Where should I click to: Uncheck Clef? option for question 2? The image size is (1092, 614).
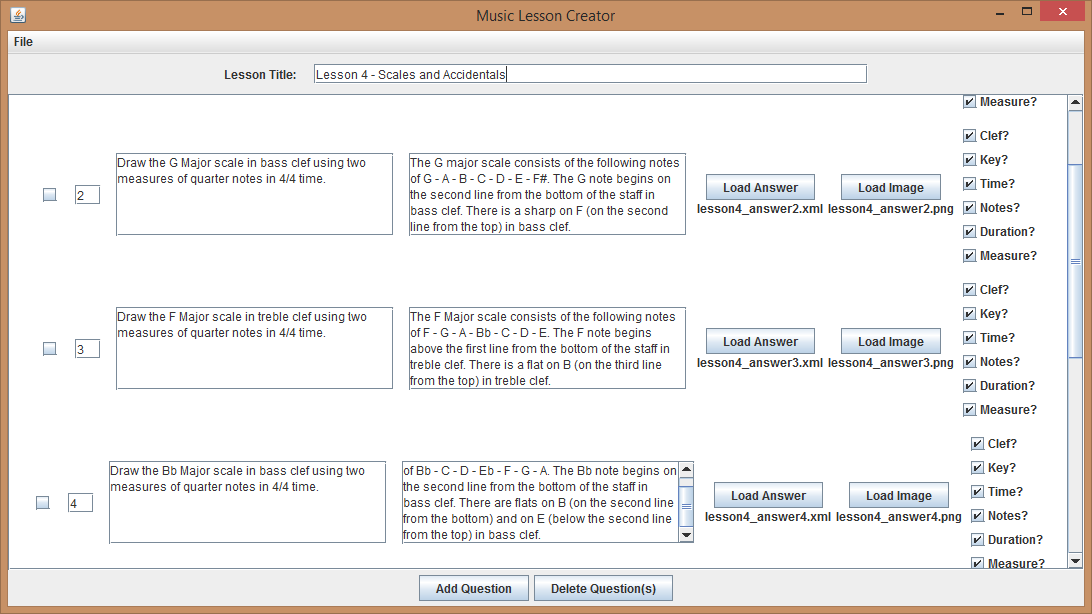[970, 136]
